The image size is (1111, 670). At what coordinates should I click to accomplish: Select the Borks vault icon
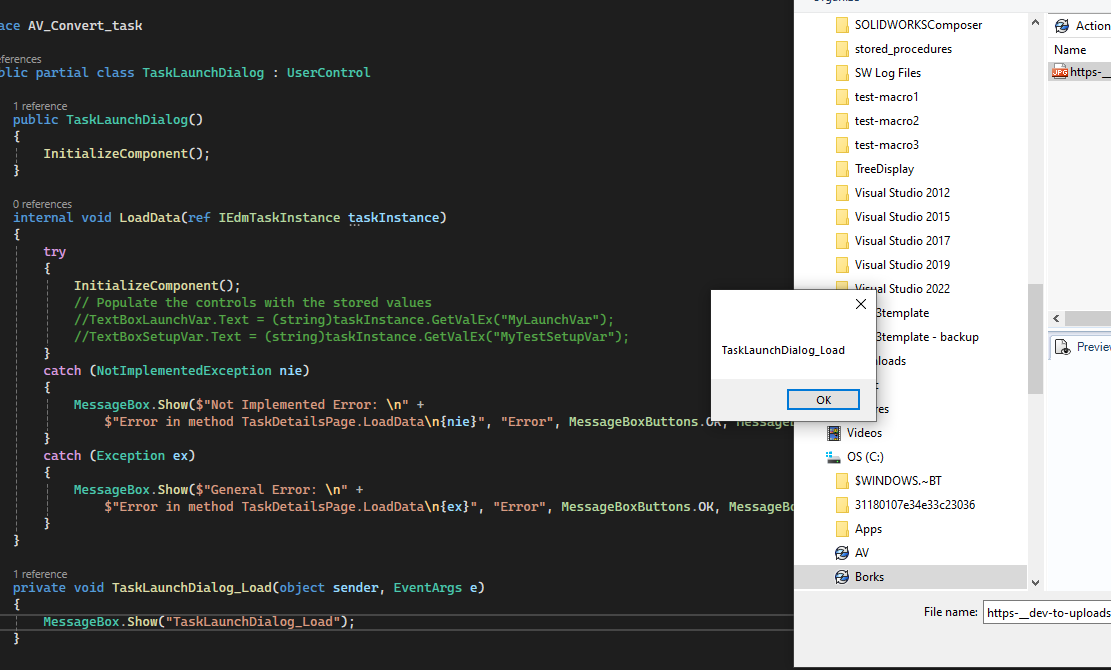(x=842, y=577)
